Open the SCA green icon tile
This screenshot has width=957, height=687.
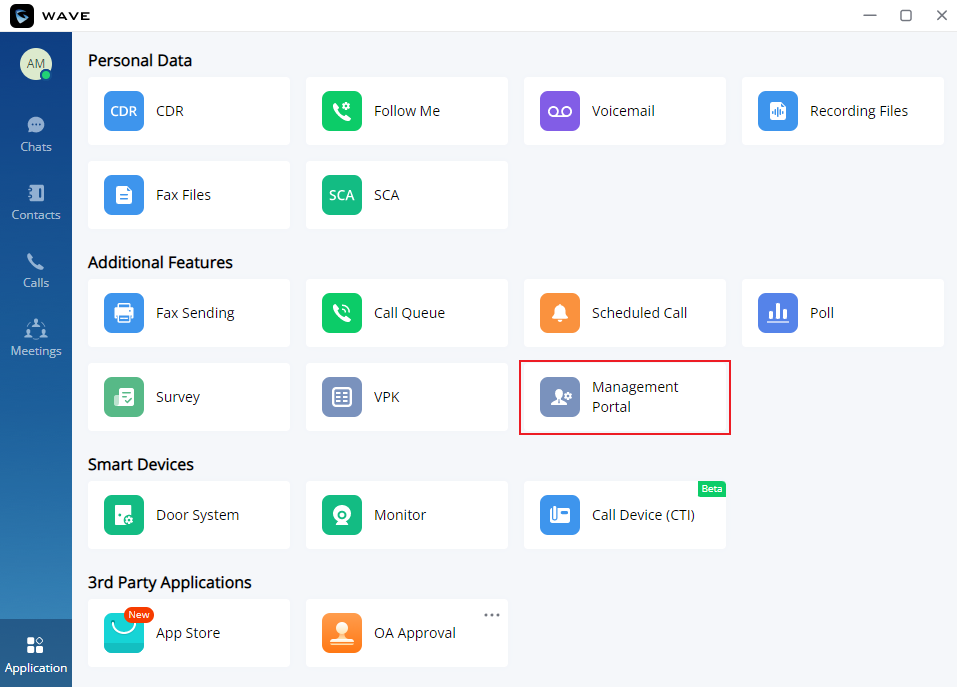[x=342, y=195]
